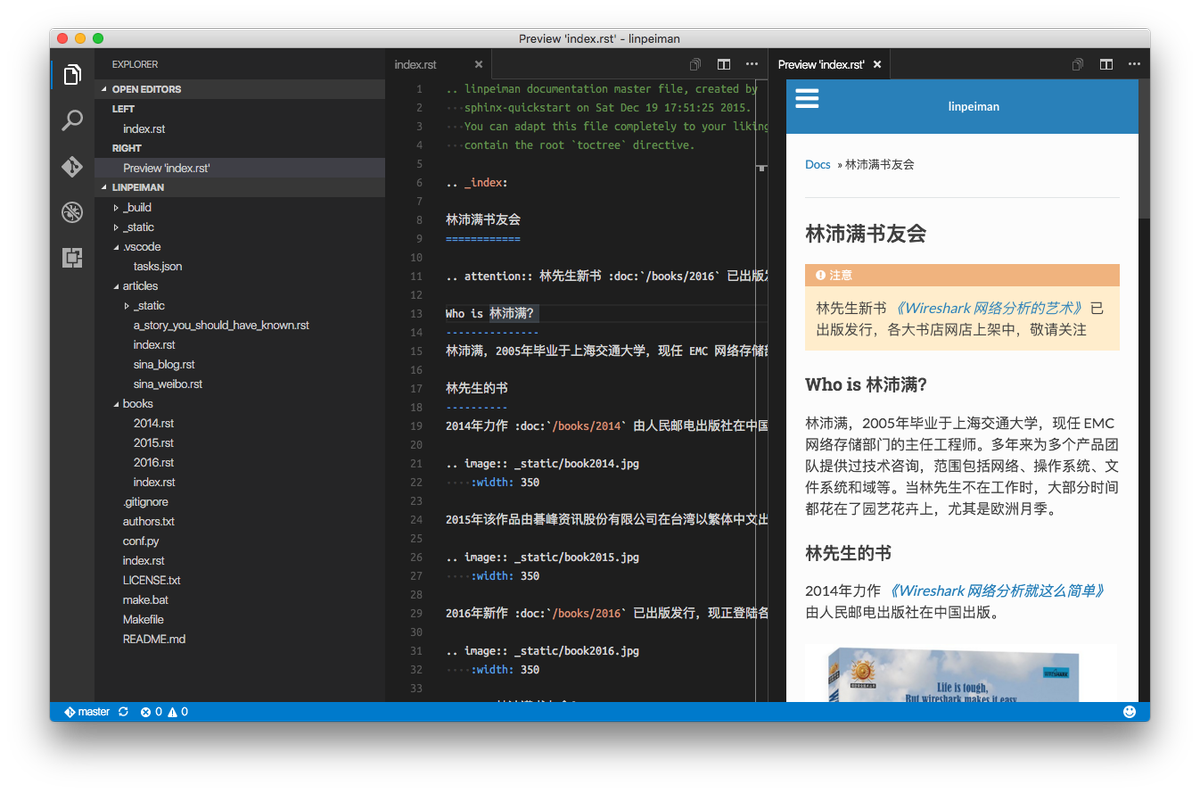Follow the 《Wireshark 网络分析的艺术》 link

[993, 308]
